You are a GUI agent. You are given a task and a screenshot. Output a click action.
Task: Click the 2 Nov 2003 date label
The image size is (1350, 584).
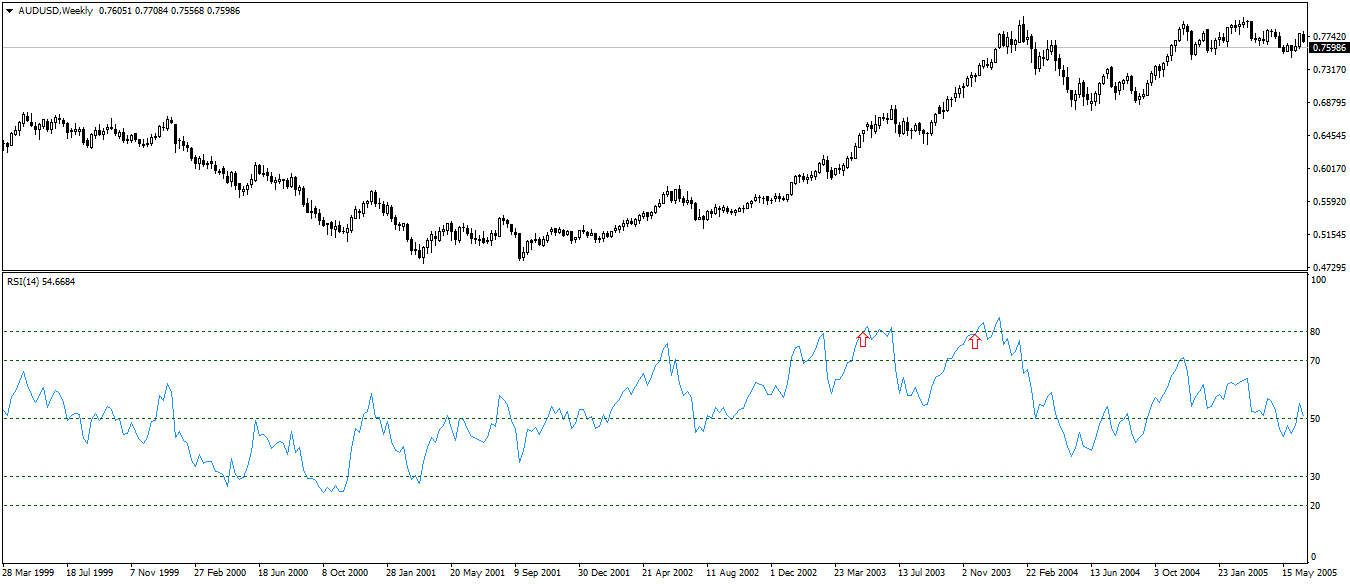[987, 573]
